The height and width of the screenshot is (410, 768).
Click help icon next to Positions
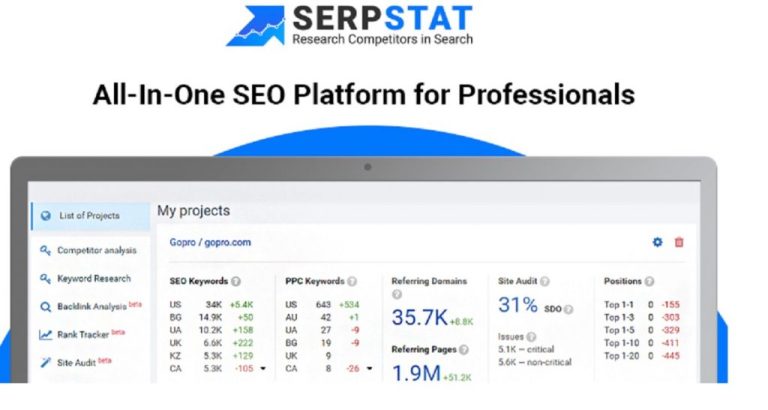pyautogui.click(x=649, y=282)
